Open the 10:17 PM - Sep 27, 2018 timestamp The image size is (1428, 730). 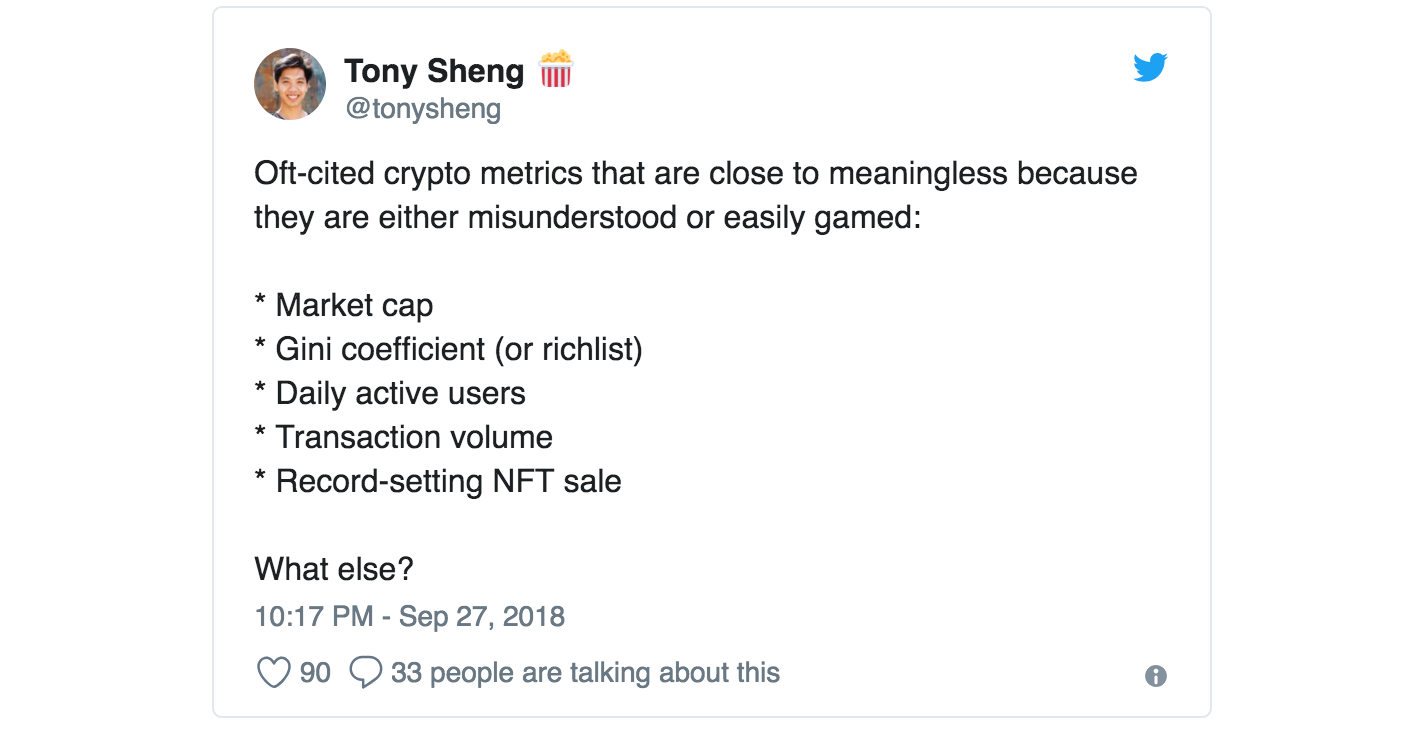point(410,616)
